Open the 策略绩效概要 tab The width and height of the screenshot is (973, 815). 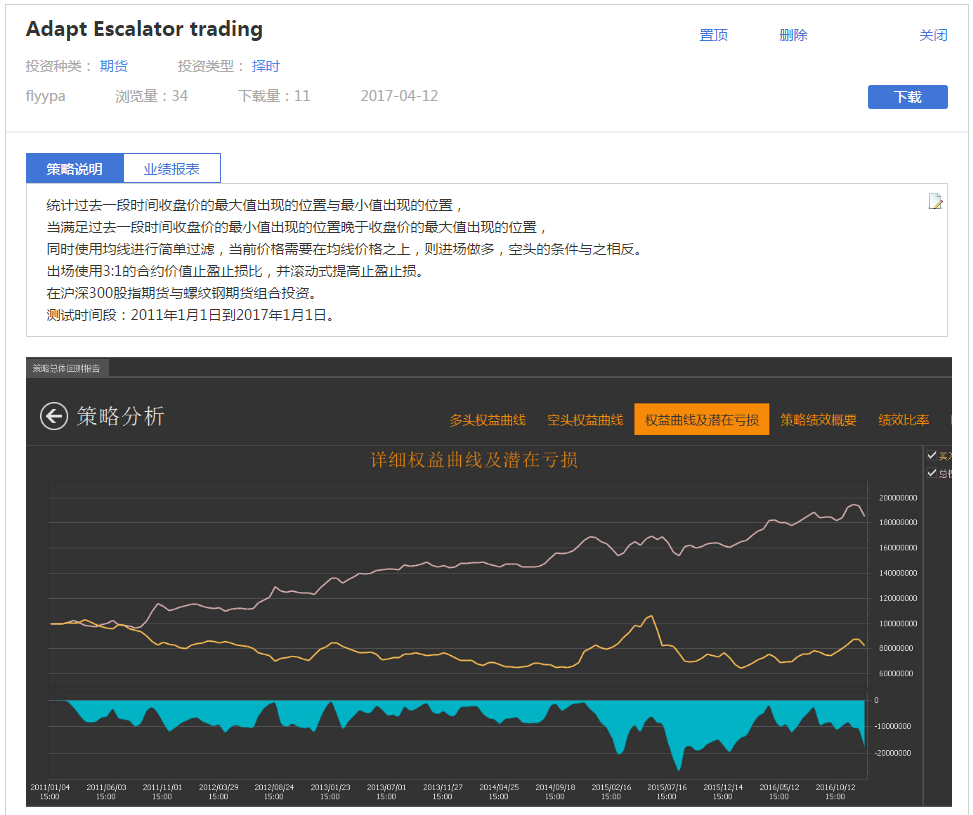pos(818,420)
